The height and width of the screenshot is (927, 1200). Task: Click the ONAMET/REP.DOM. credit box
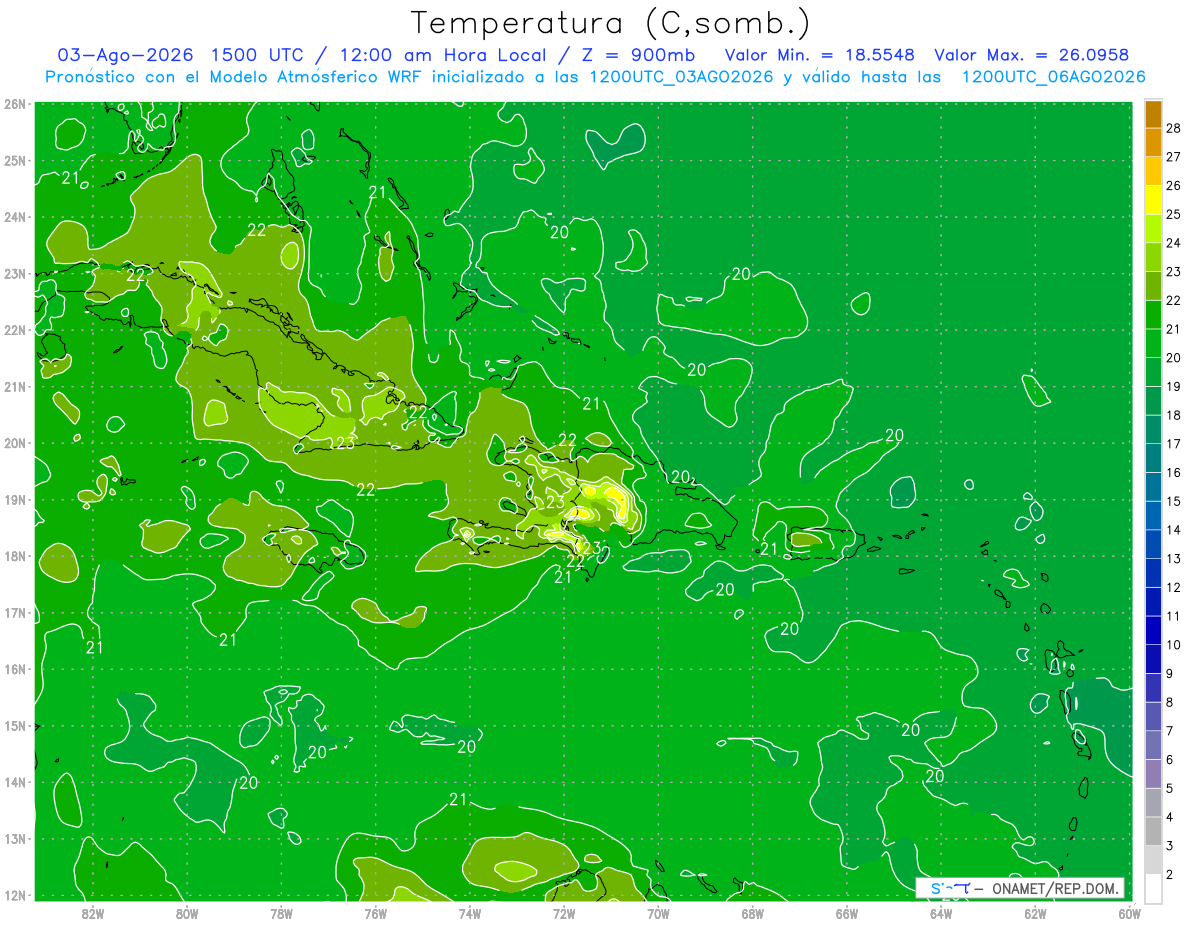click(1020, 888)
